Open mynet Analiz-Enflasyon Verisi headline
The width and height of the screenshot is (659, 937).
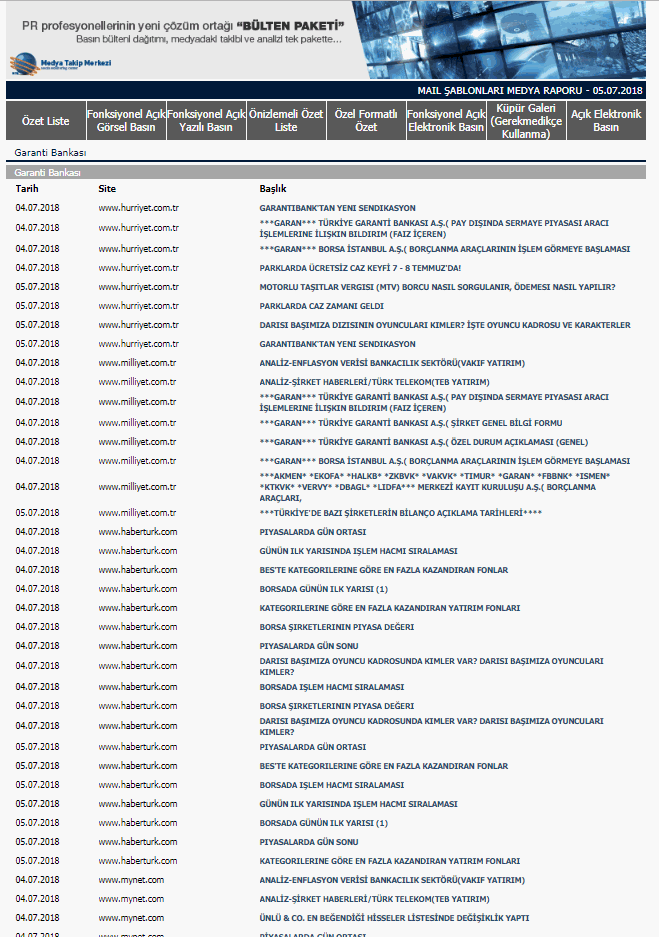click(x=392, y=880)
